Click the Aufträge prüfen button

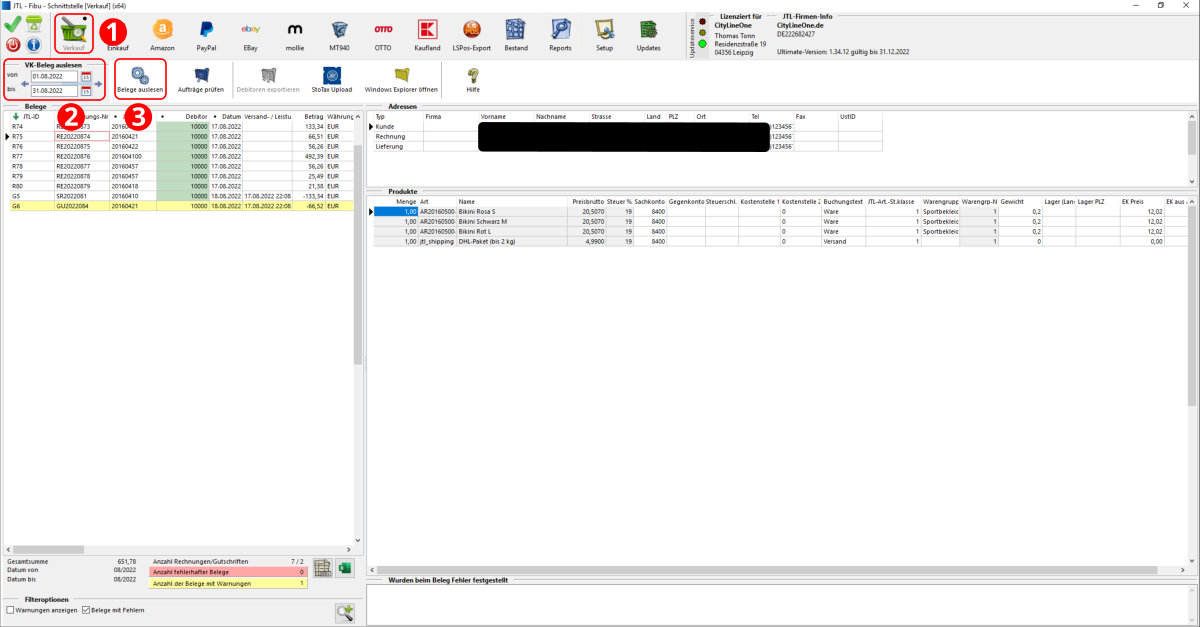click(200, 80)
